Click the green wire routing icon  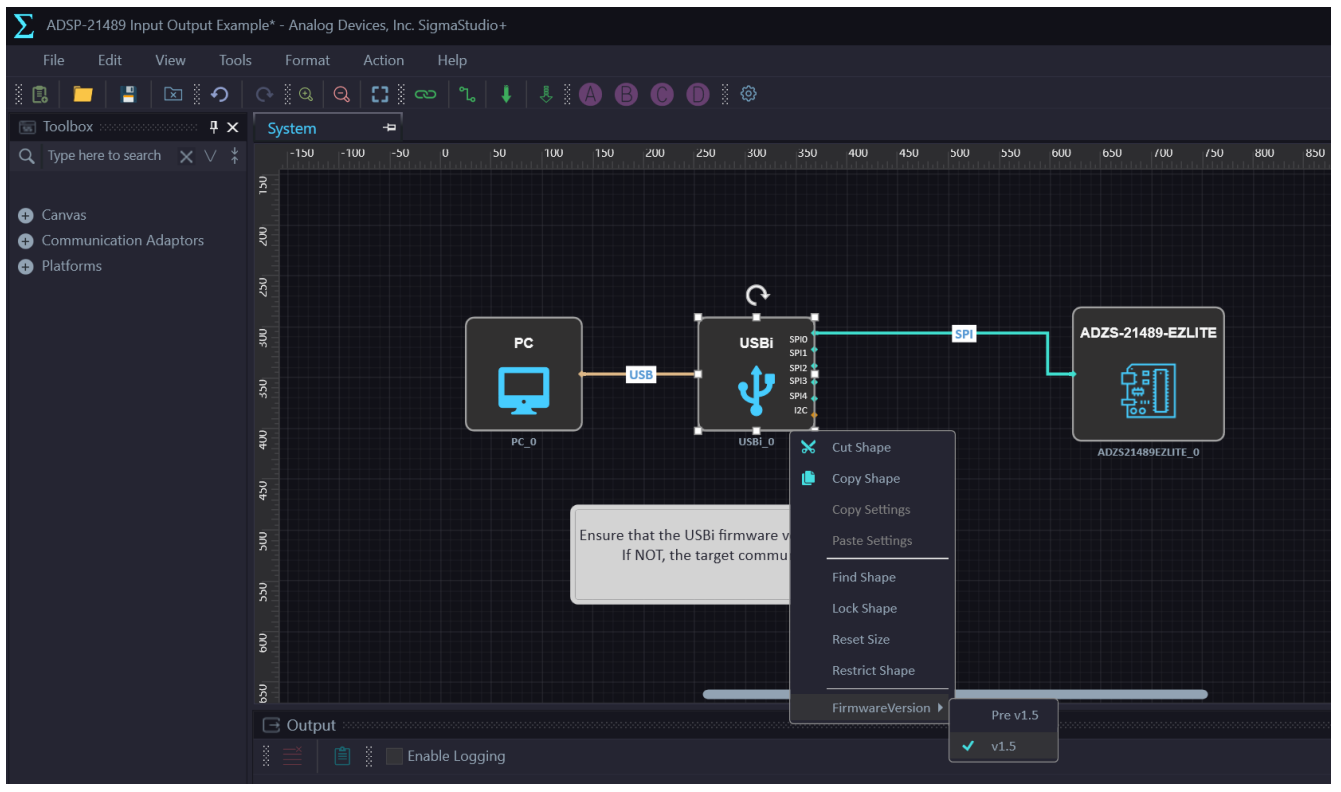click(x=467, y=94)
